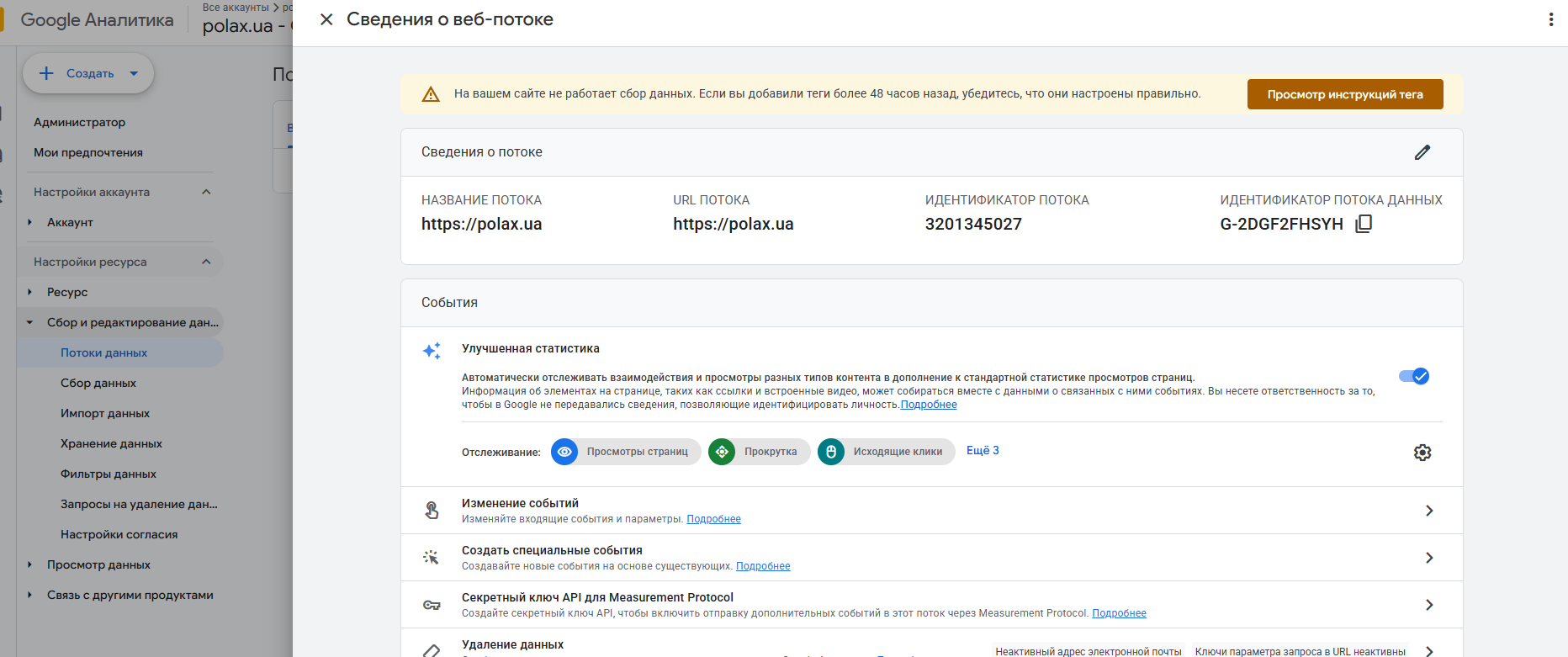Click the Удаление данных row title
1568x657 pixels.
coord(513,644)
